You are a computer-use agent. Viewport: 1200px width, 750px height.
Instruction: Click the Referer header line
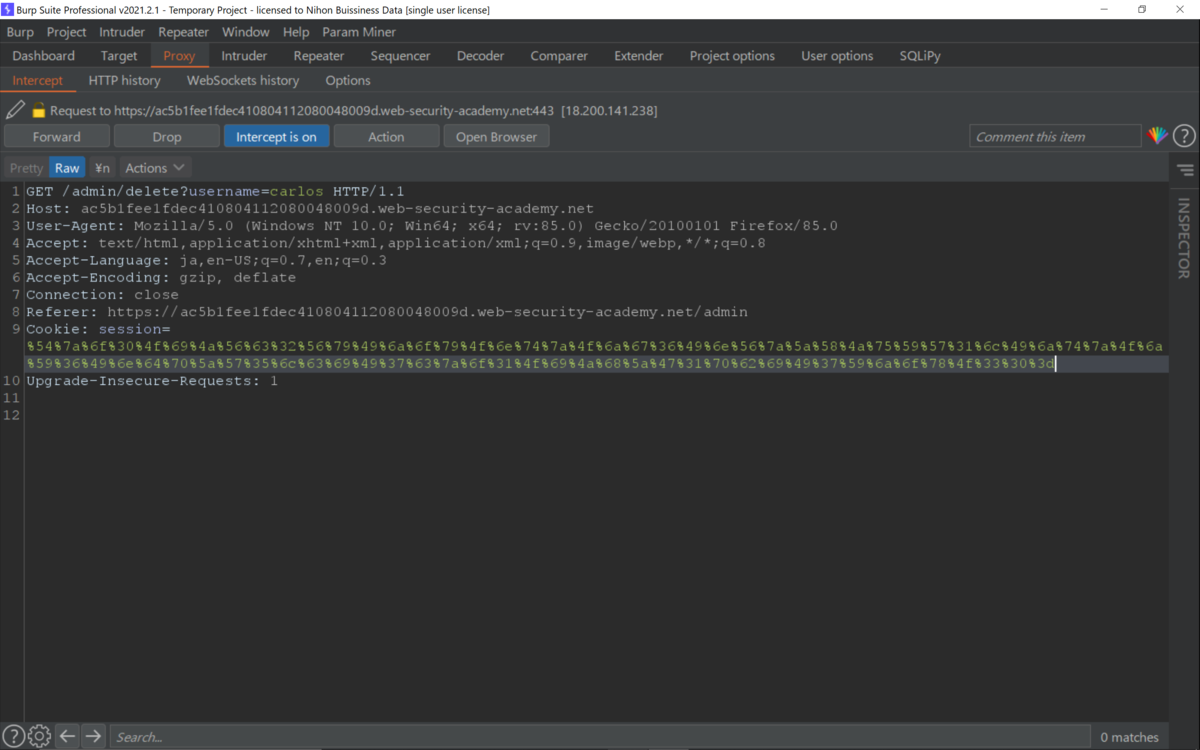click(387, 312)
